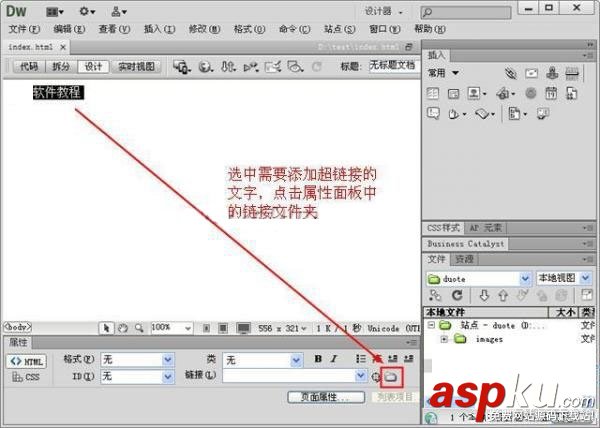Open the ID dropdown in Properties
This screenshot has height=428, width=600.
[168, 376]
